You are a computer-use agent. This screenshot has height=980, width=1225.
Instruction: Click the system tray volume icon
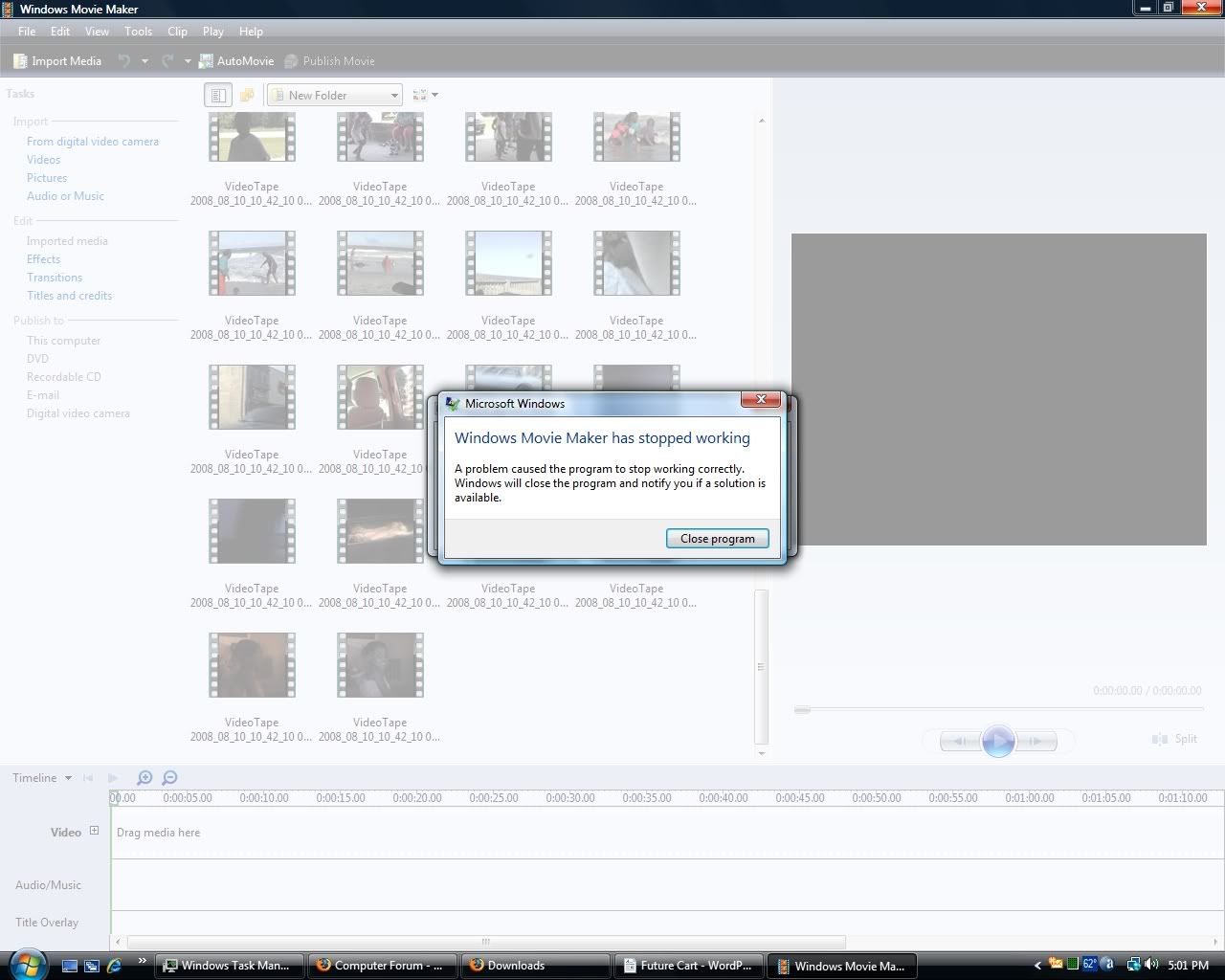(x=1150, y=965)
